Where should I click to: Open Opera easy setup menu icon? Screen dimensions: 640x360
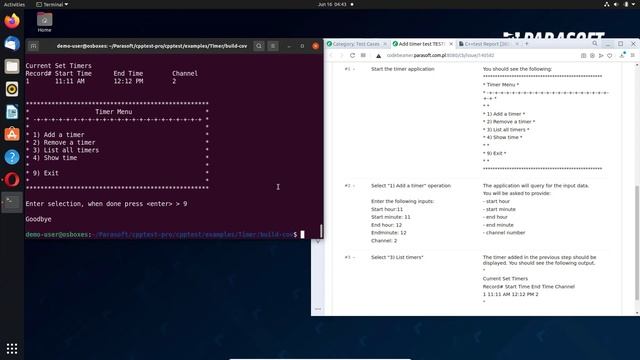click(633, 56)
